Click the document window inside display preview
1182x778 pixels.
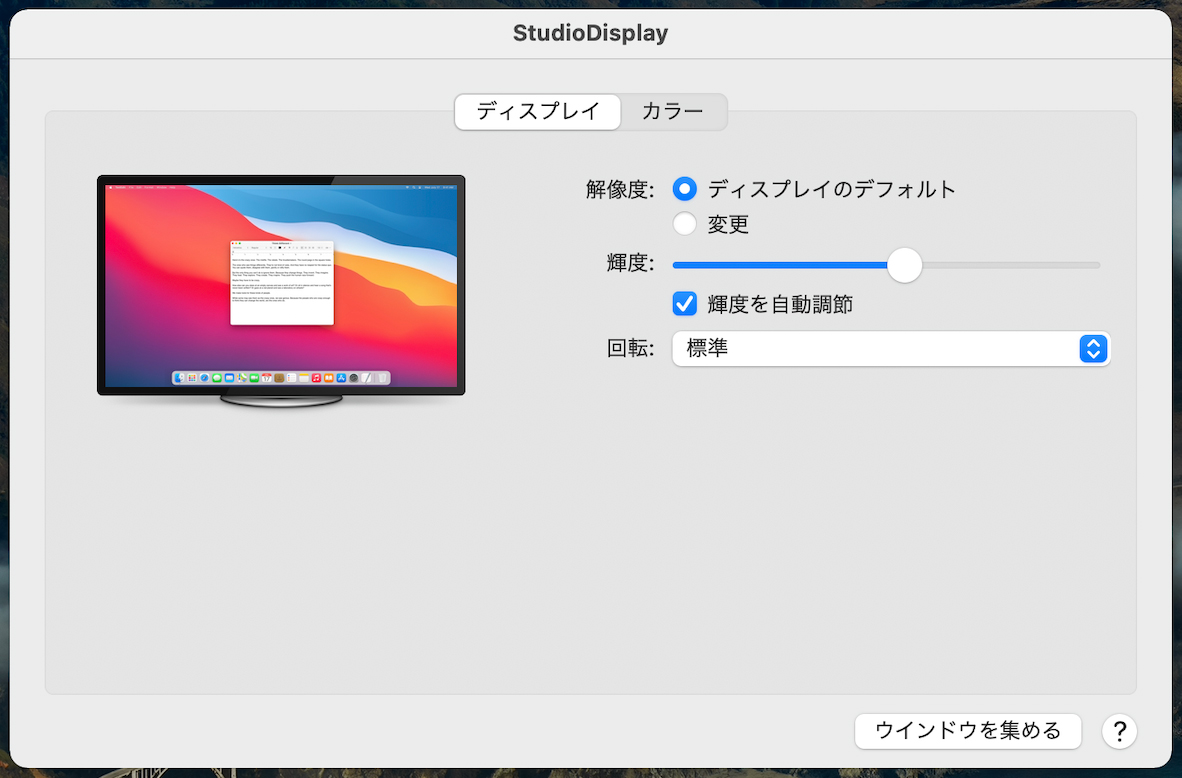pyautogui.click(x=281, y=283)
